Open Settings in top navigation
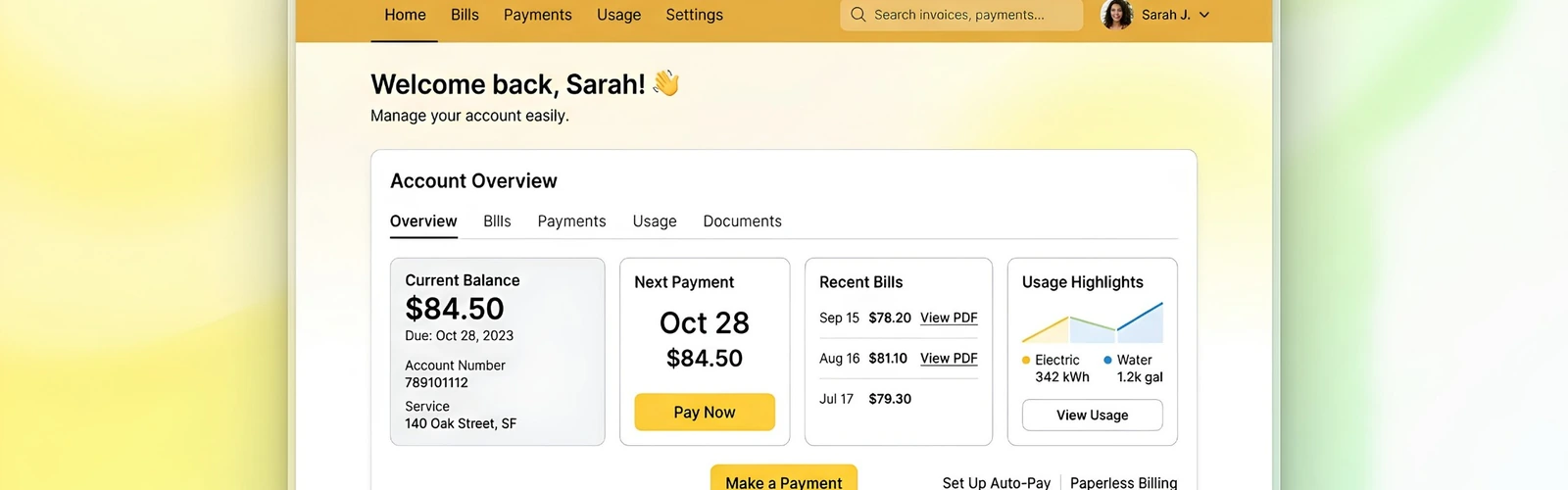The image size is (1568, 490). coord(694,15)
